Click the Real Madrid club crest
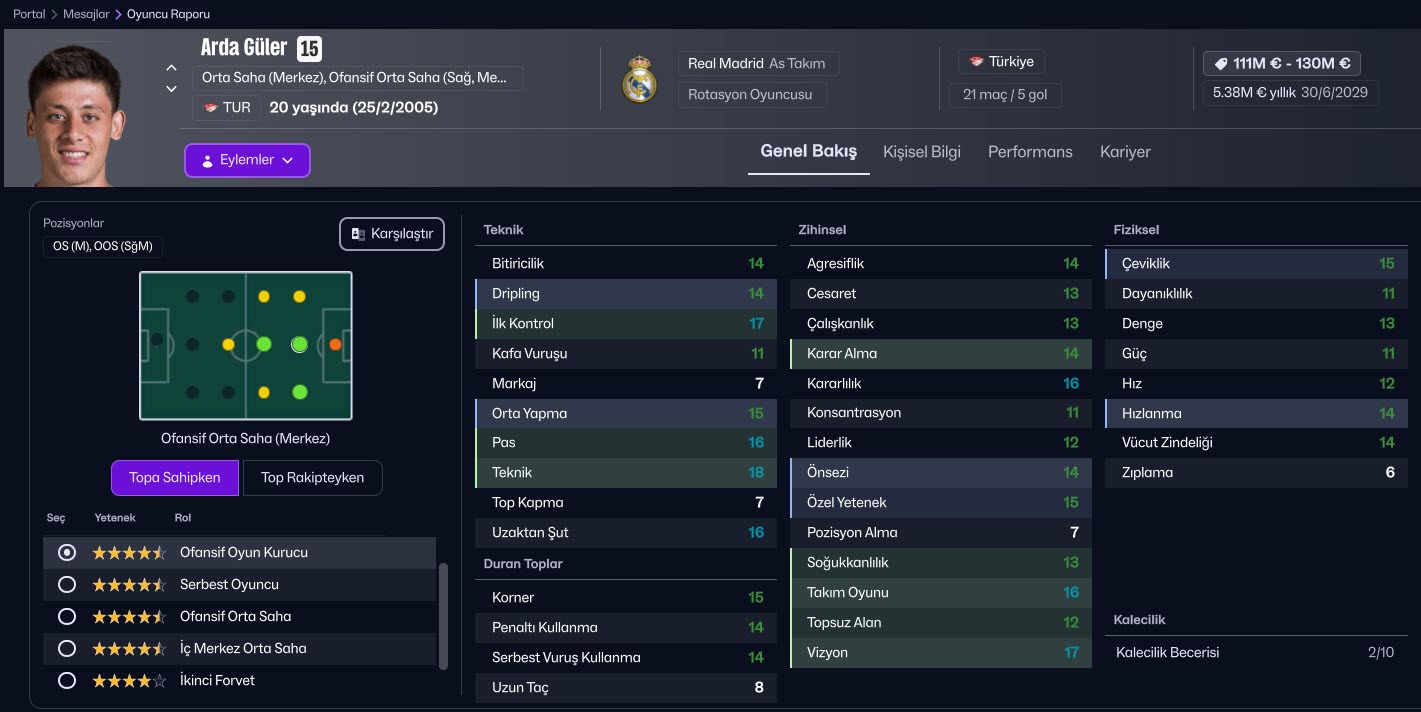 (639, 80)
